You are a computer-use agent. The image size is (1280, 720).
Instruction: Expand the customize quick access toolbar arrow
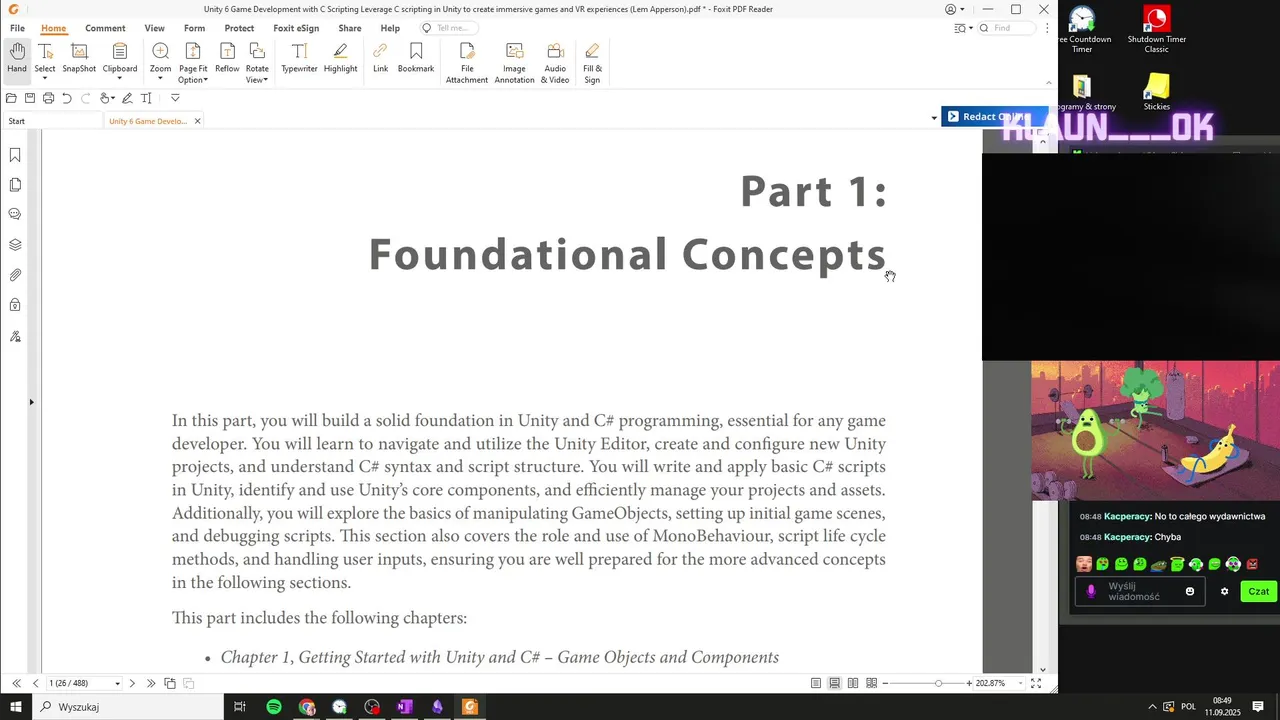pyautogui.click(x=175, y=98)
